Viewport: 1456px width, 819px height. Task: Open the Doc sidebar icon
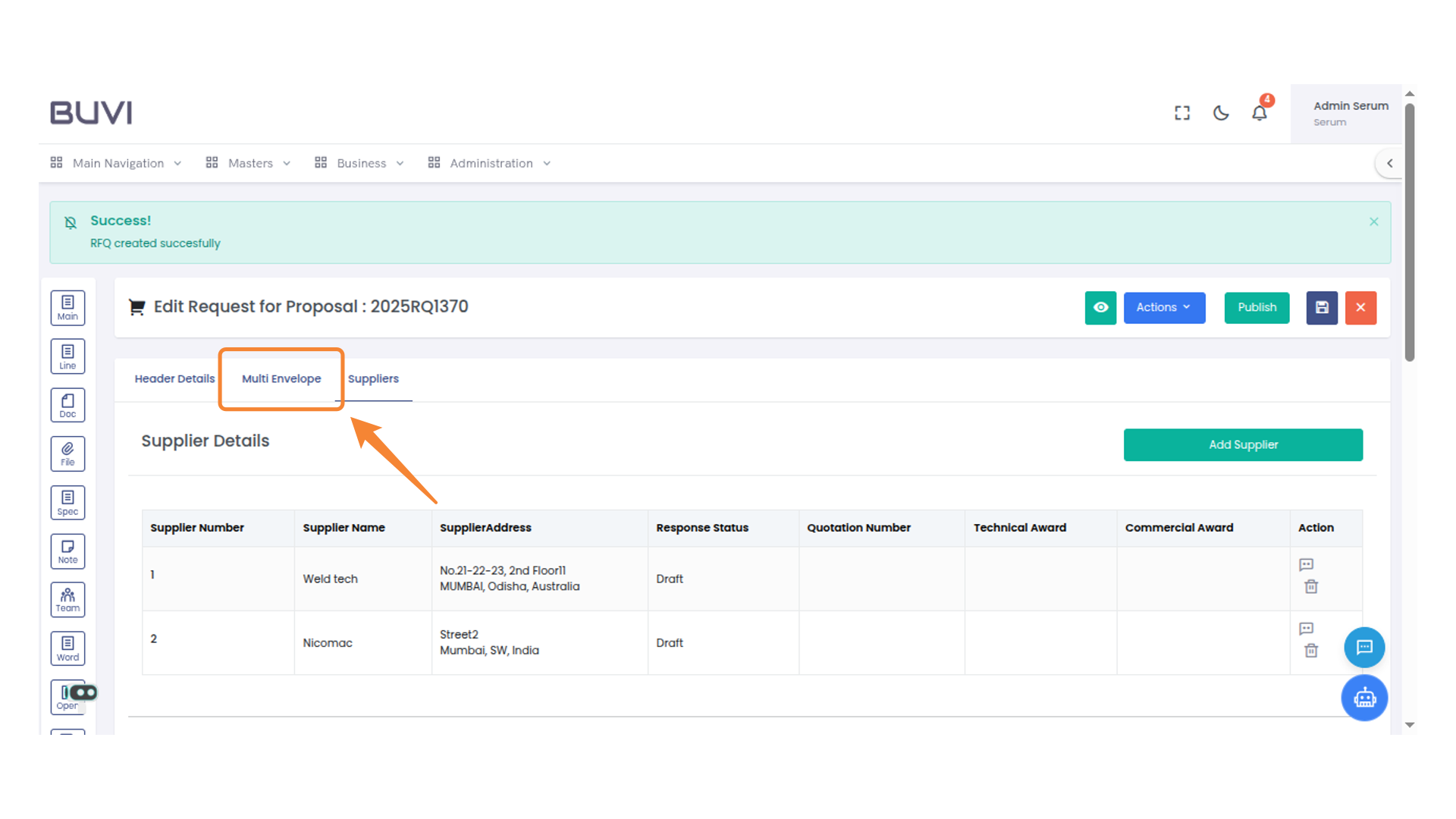point(67,405)
